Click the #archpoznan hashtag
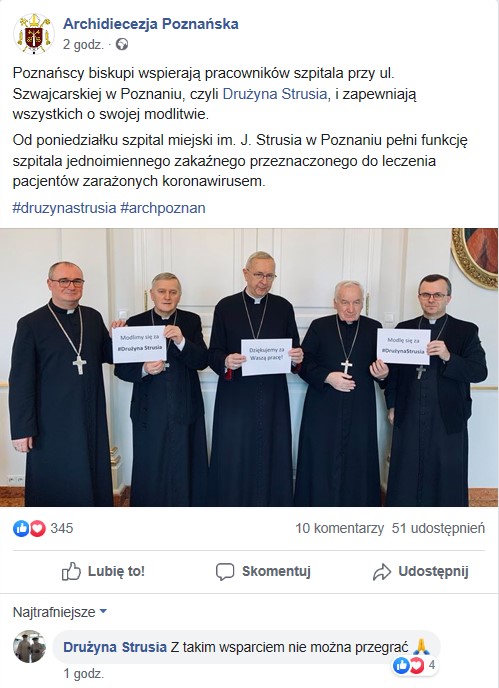 pos(163,208)
